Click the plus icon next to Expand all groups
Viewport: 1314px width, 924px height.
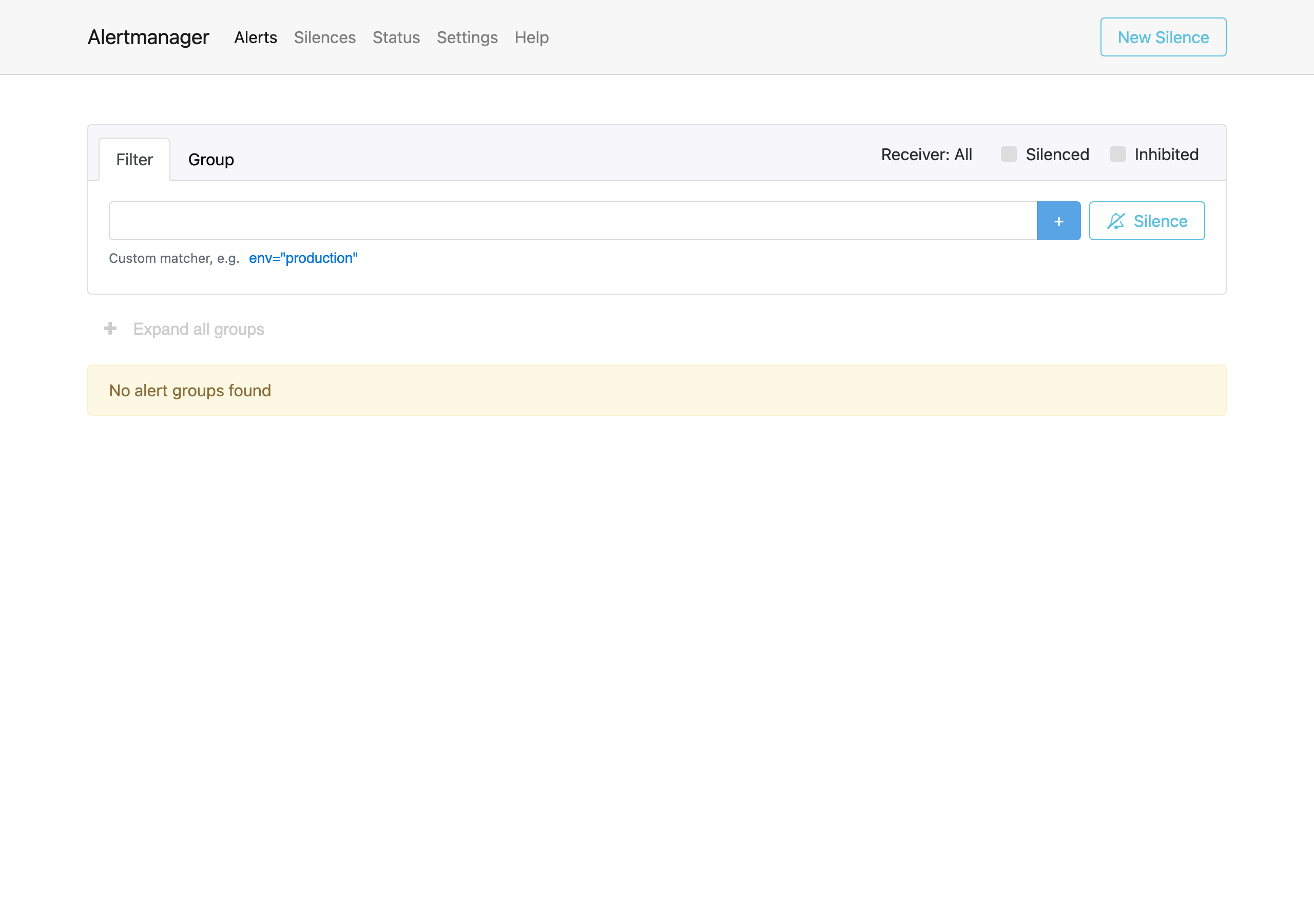(x=110, y=329)
